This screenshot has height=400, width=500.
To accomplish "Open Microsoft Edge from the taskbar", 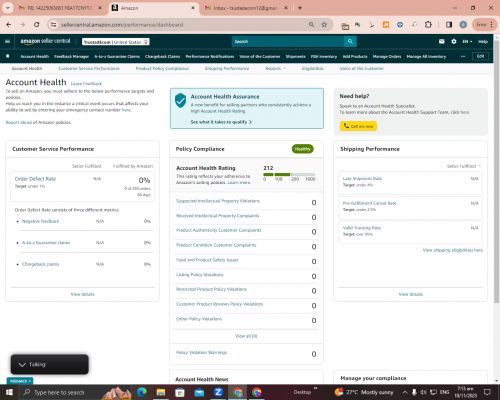I will point(142,392).
